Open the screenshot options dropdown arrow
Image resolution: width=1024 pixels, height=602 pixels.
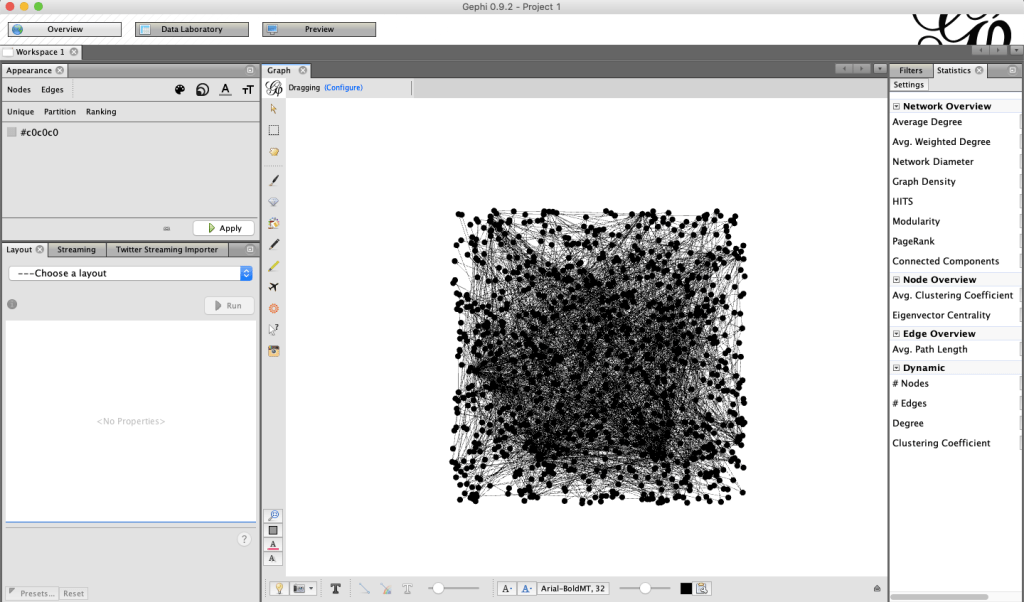click(311, 588)
